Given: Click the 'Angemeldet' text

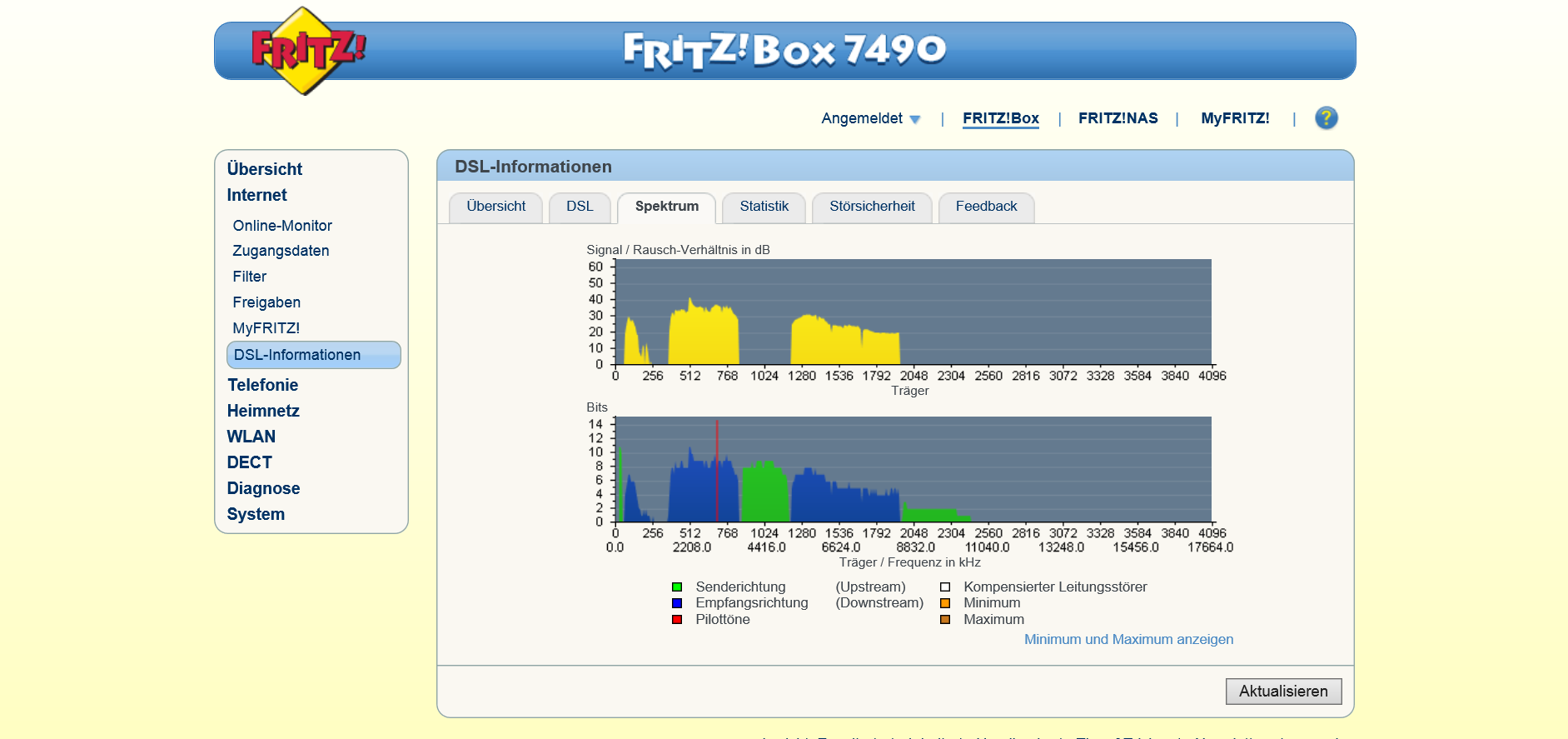Looking at the screenshot, I should click(862, 118).
